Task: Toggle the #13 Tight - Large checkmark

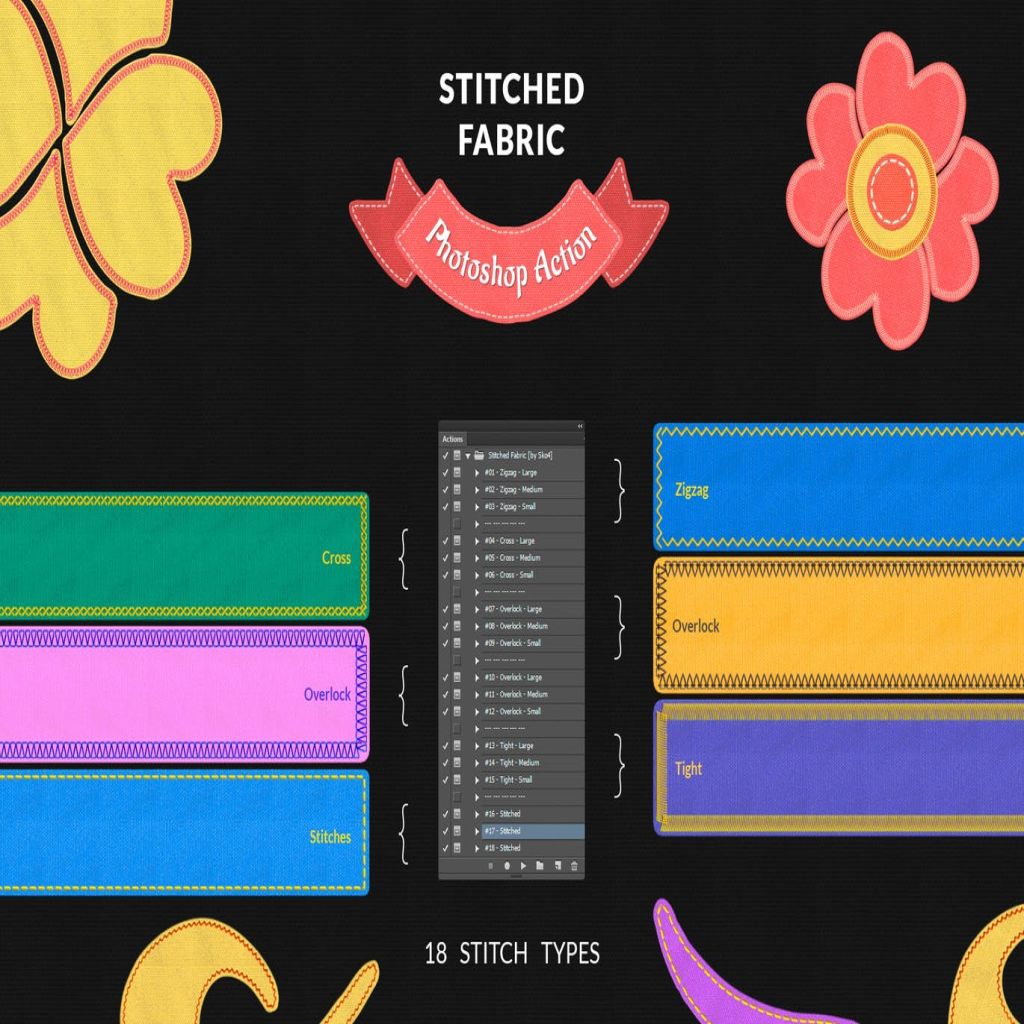Action: click(445, 746)
